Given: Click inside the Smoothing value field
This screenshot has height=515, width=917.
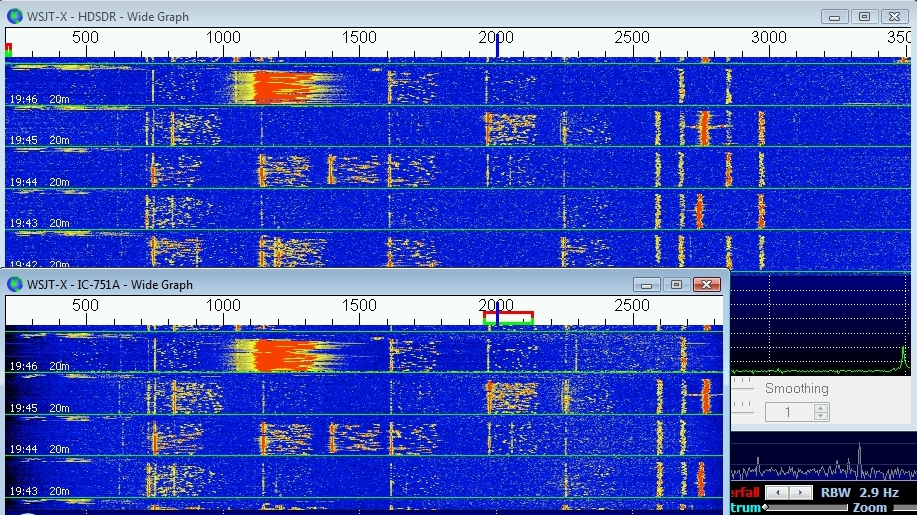Looking at the screenshot, I should 789,412.
